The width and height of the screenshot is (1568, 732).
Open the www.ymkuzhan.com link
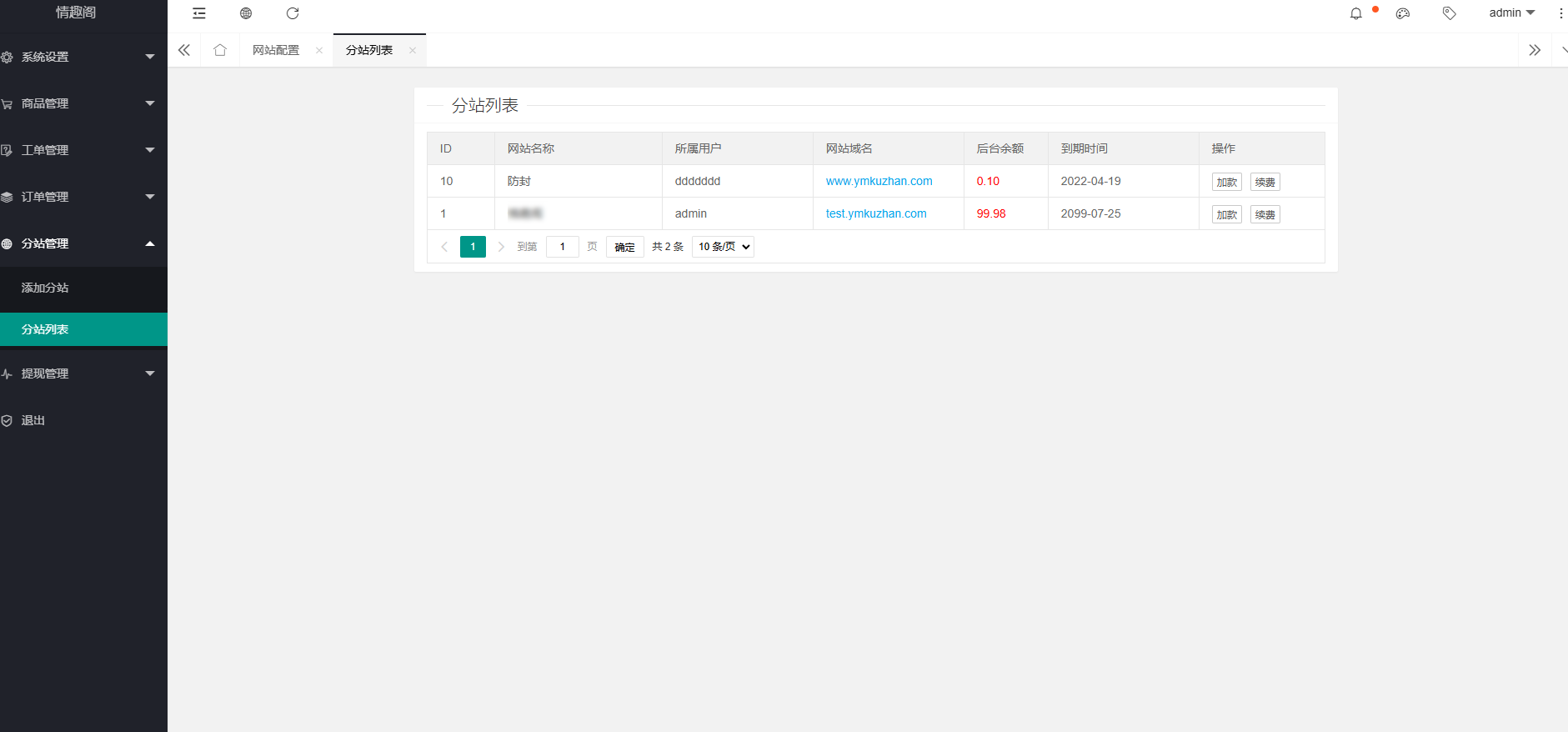879,181
